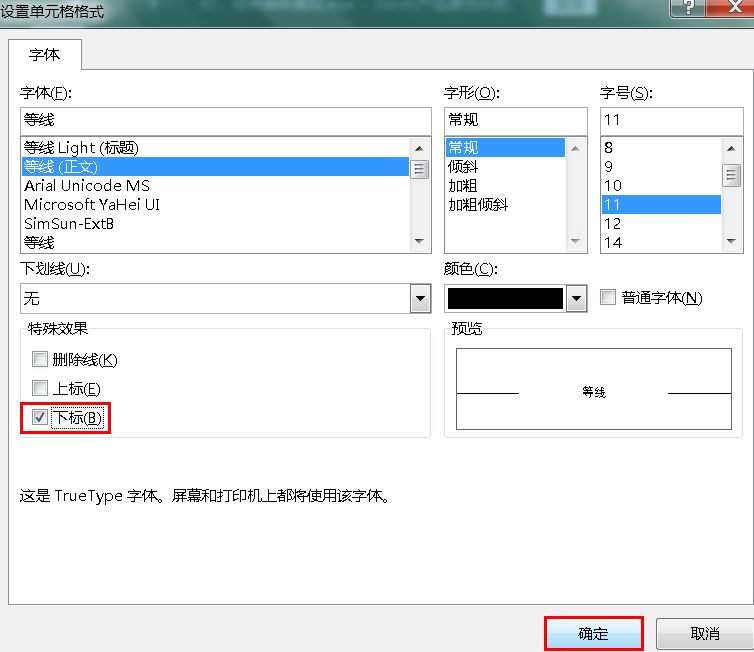The image size is (754, 652).
Task: Select font size 12
Action: 661,224
